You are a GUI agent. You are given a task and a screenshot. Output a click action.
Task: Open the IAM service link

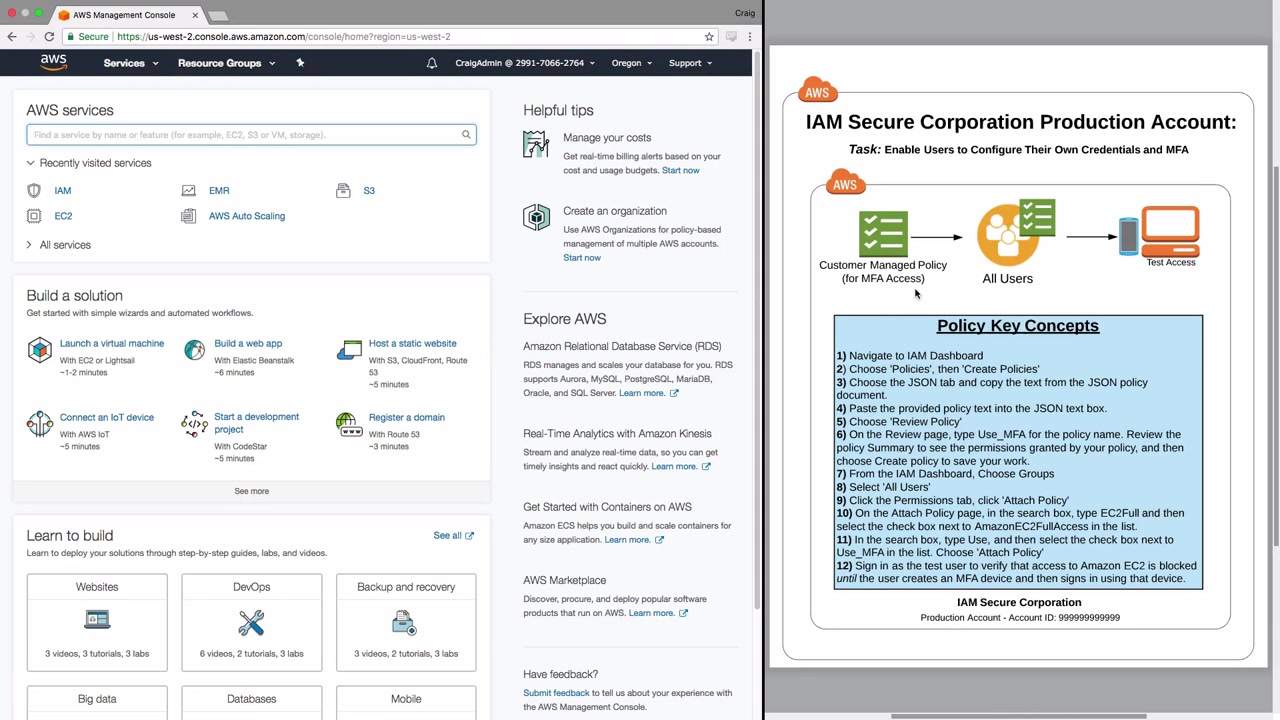click(x=63, y=190)
